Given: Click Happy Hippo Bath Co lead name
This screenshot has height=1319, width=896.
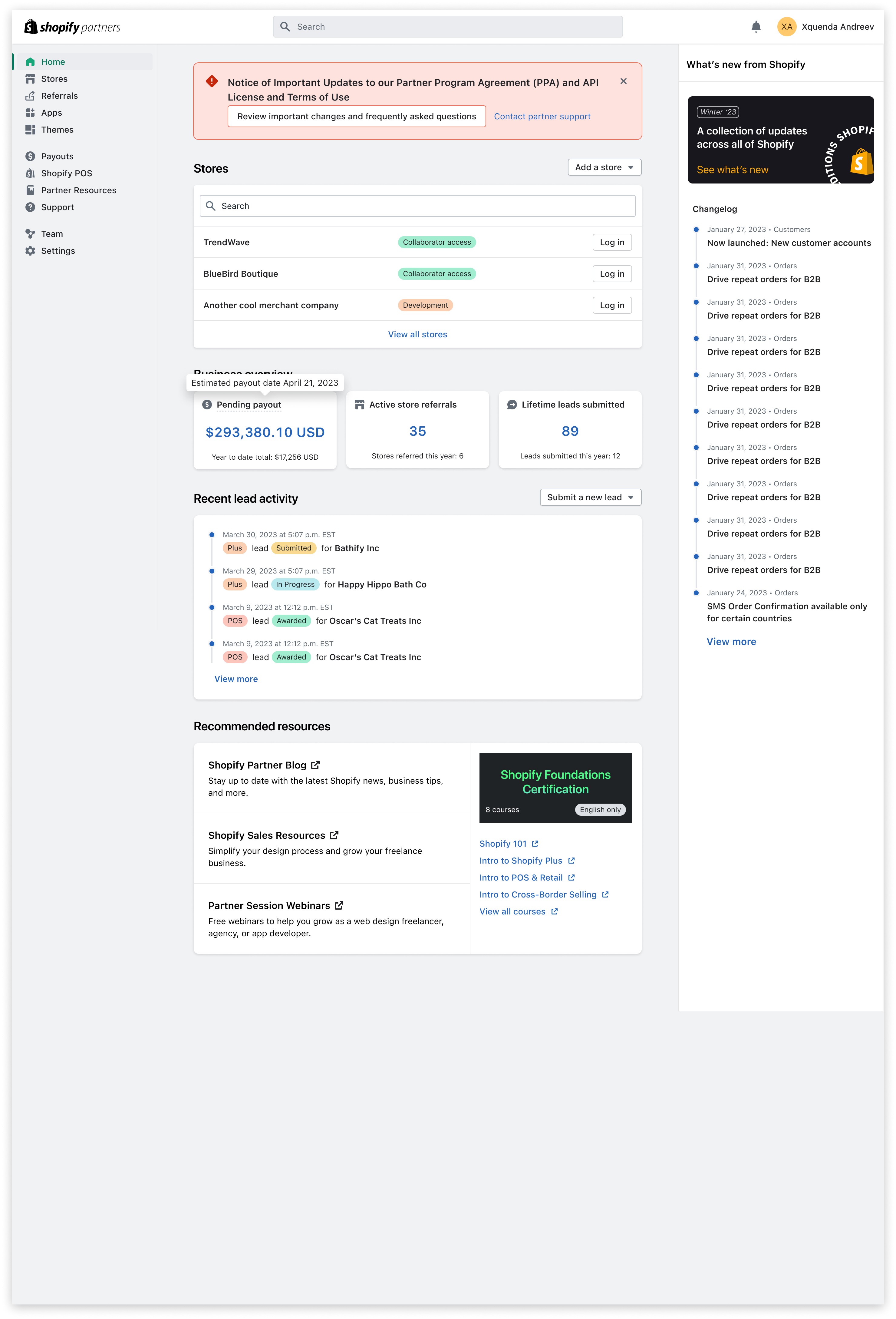Looking at the screenshot, I should [382, 585].
